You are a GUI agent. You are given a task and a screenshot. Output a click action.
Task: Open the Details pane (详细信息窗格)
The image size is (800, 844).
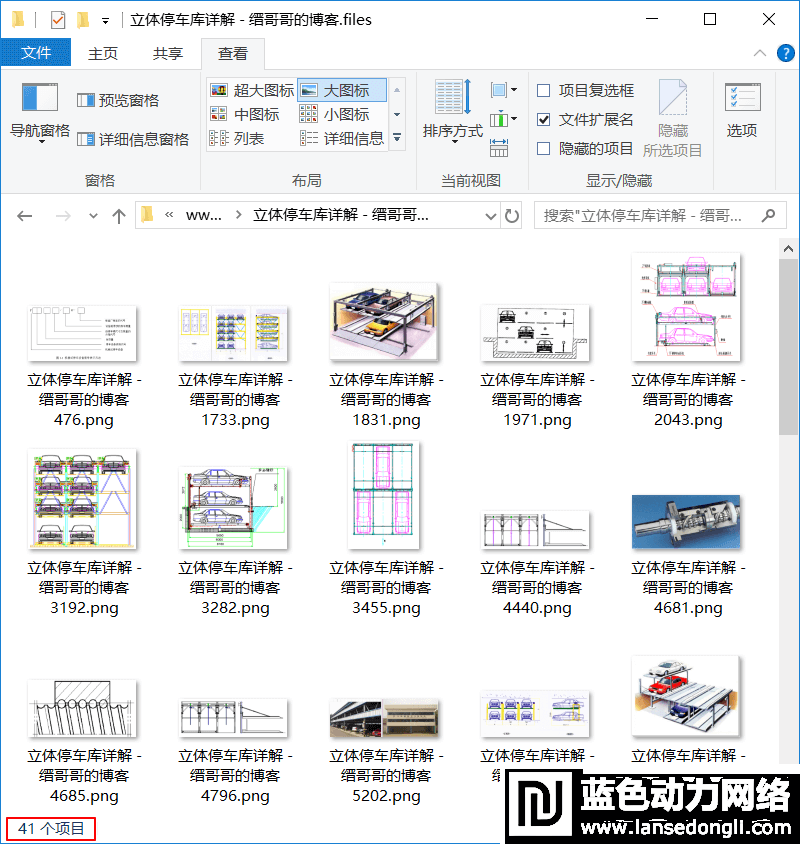tap(133, 139)
